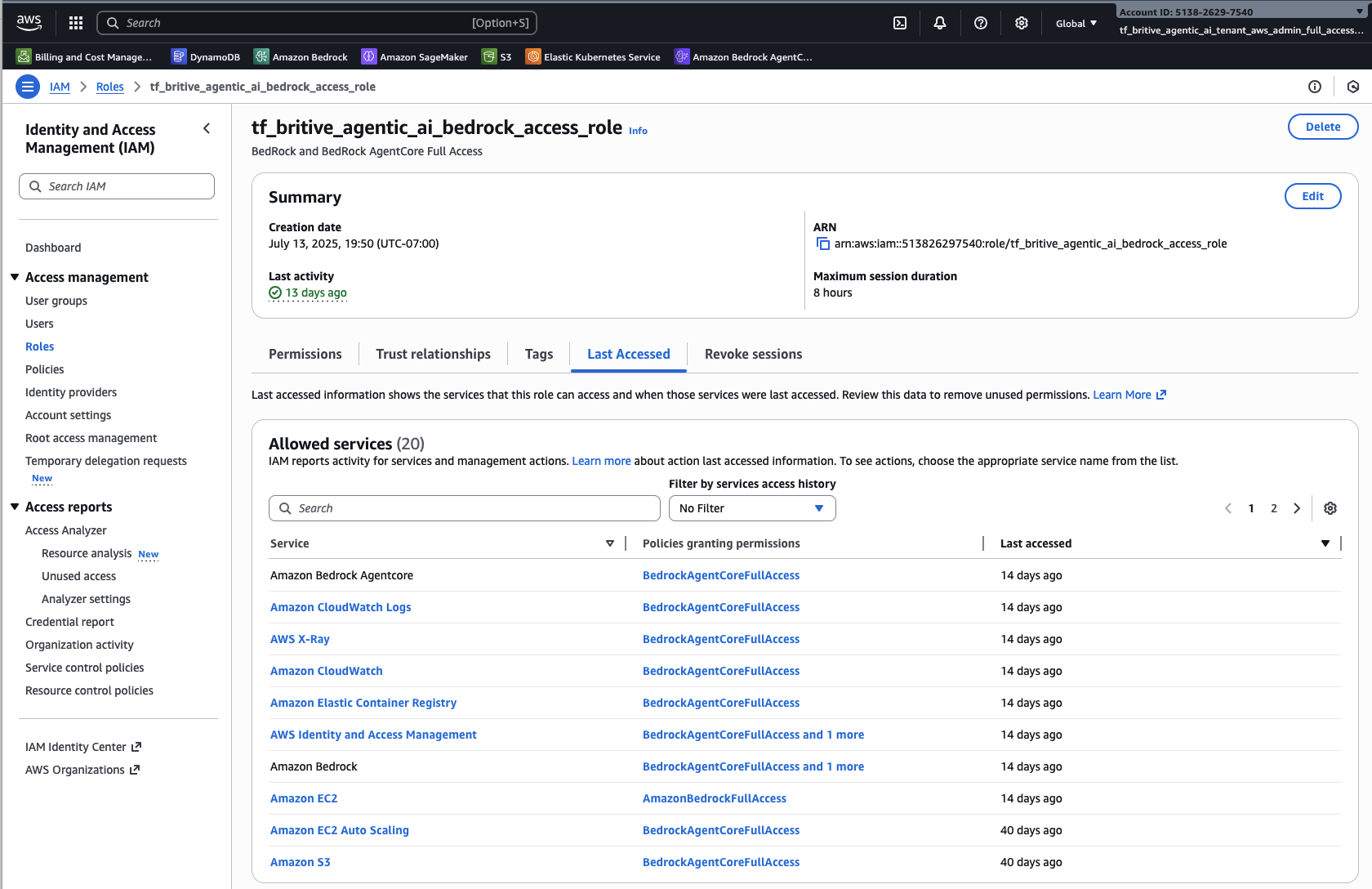Collapse the Access management section

(x=15, y=278)
